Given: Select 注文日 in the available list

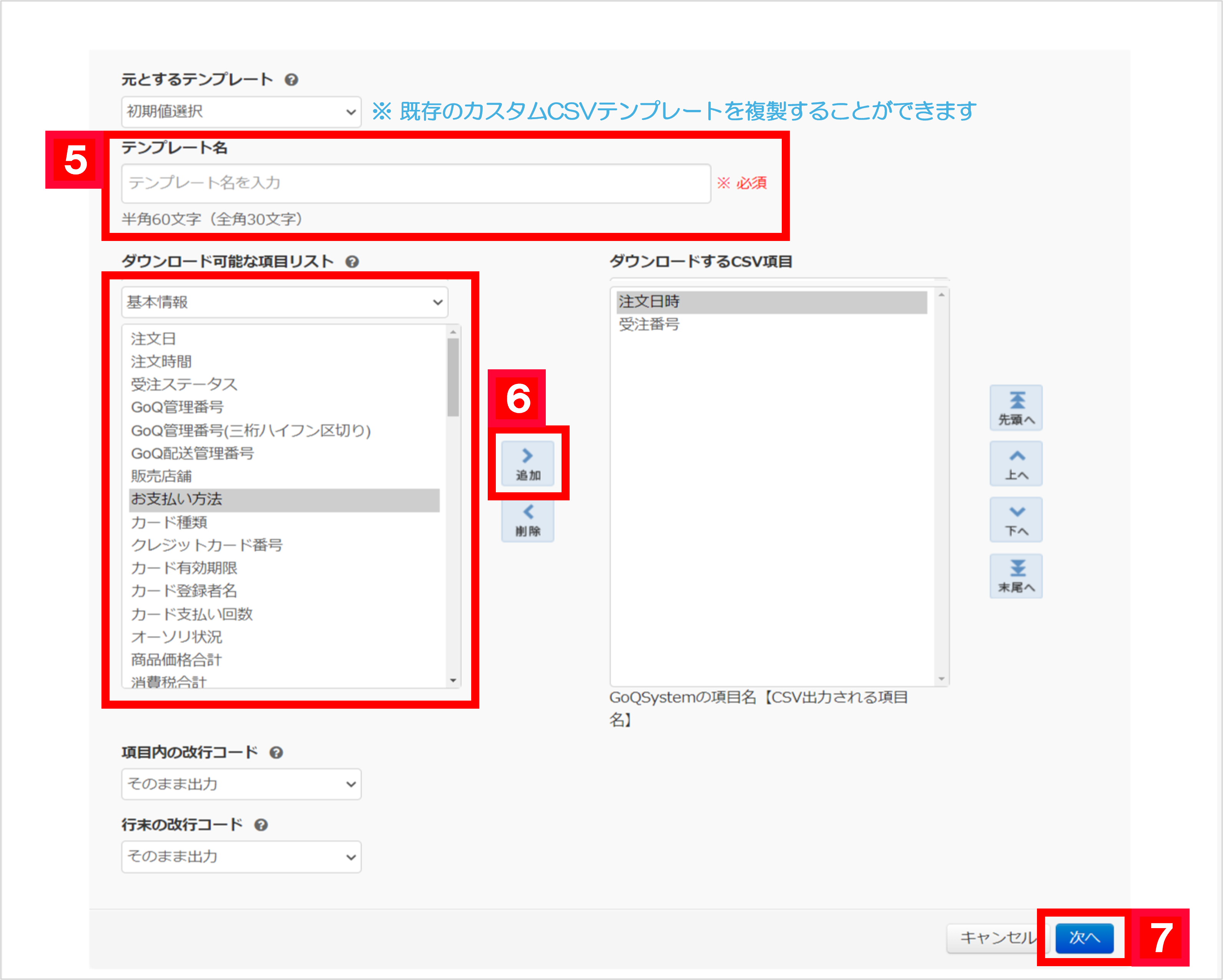Looking at the screenshot, I should (284, 339).
